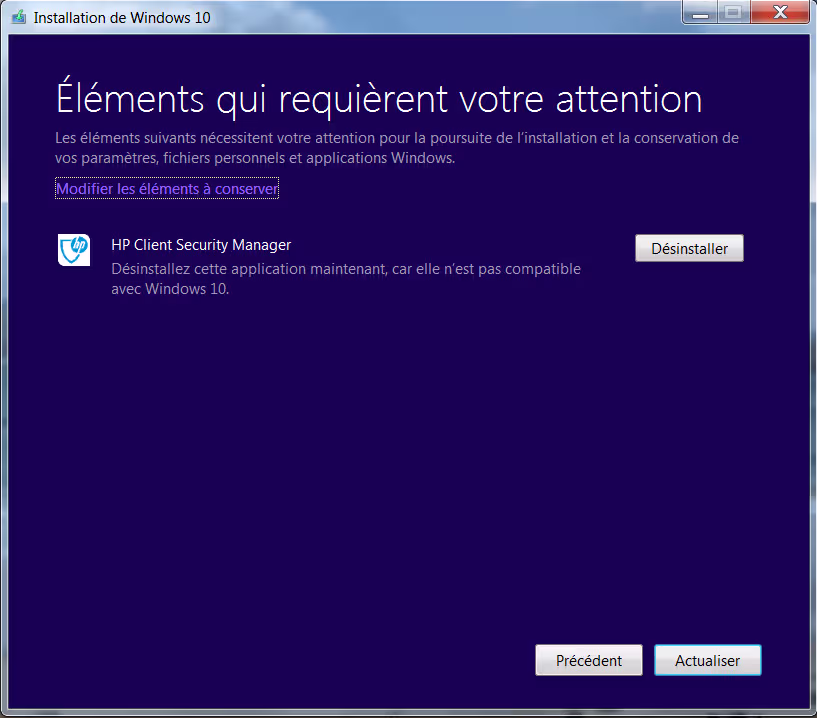Go back with the Précédent button

point(588,660)
